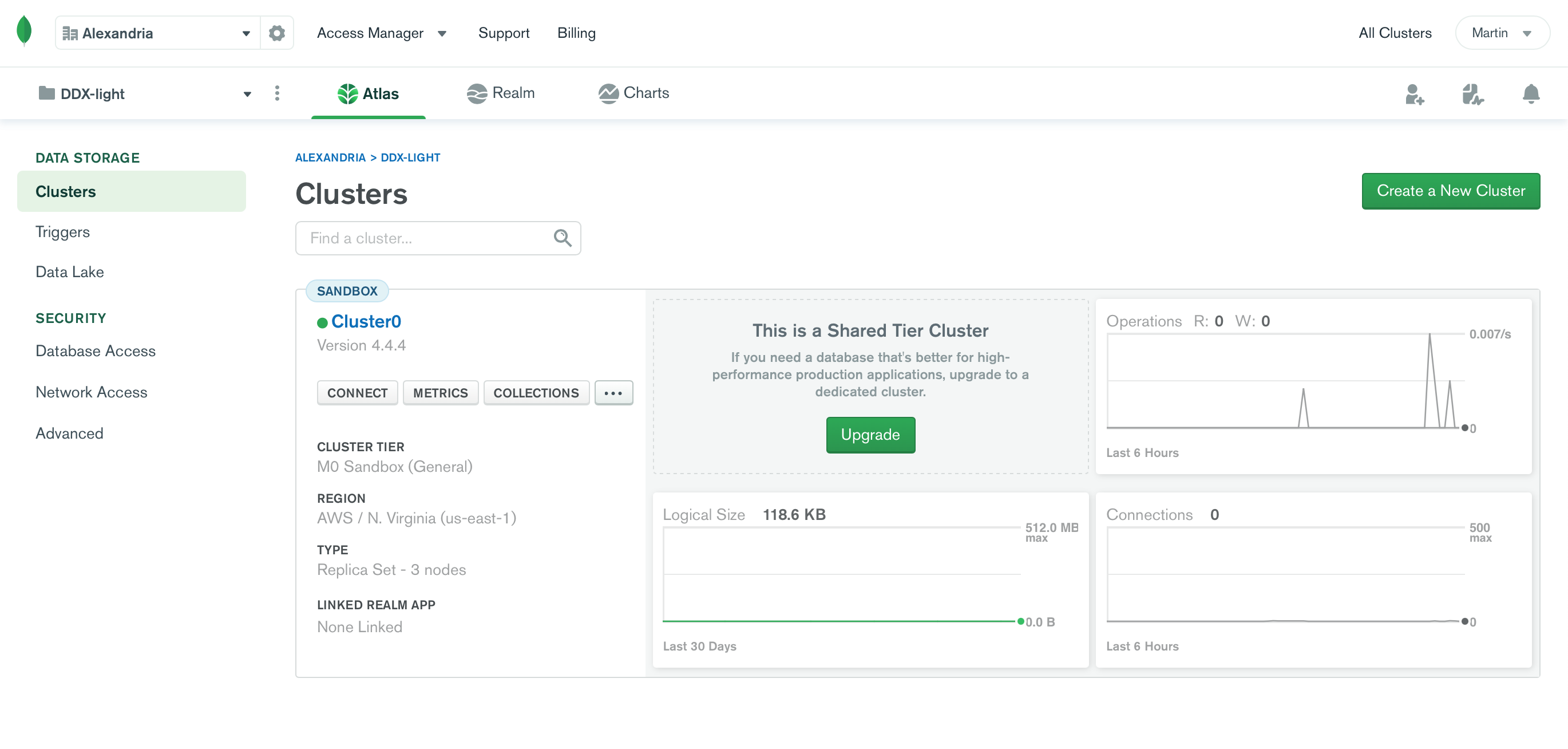Click the Upgrade button
Screen dimensions: 1568x749
870,435
